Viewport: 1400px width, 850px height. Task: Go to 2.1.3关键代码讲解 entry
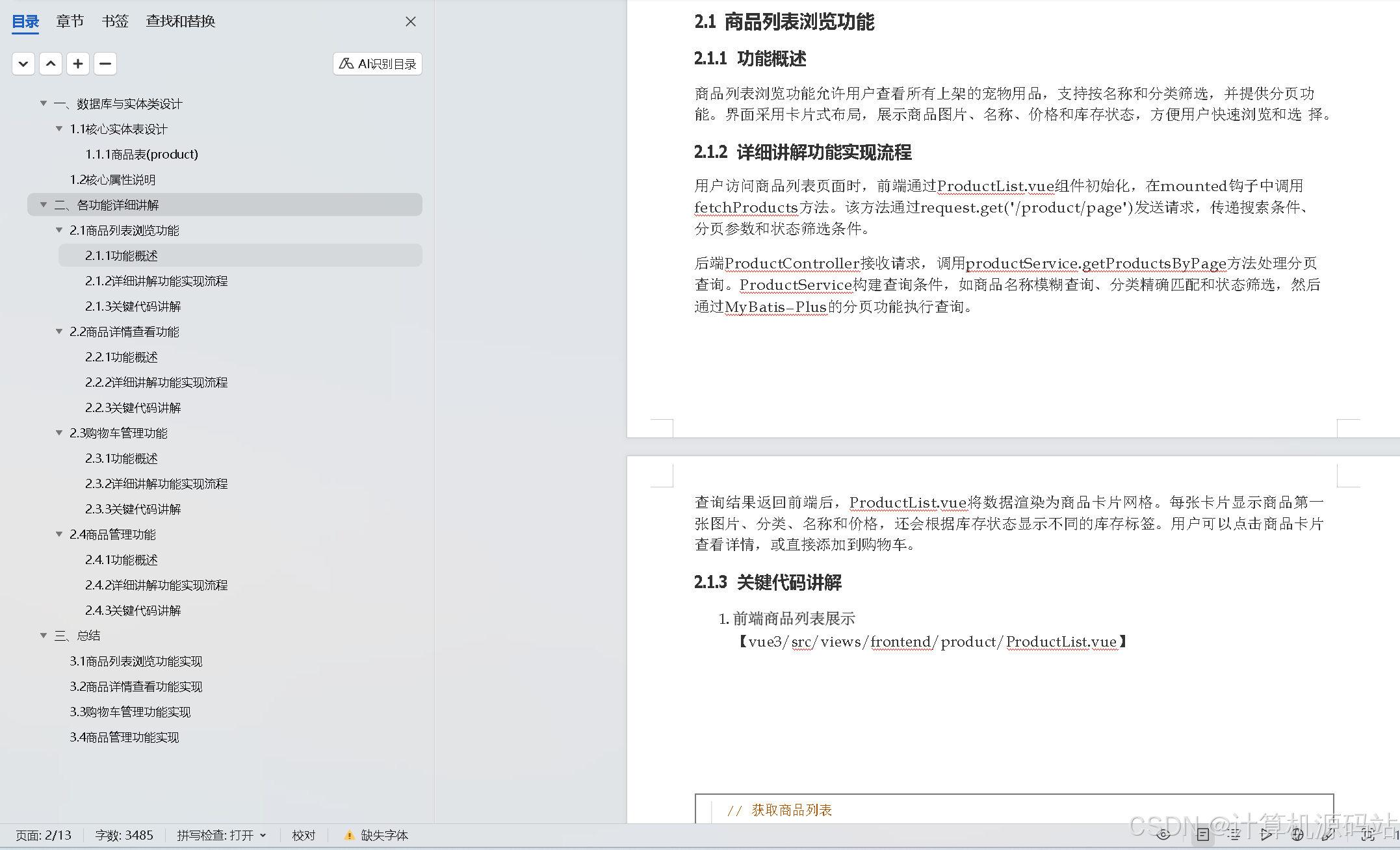pos(133,306)
